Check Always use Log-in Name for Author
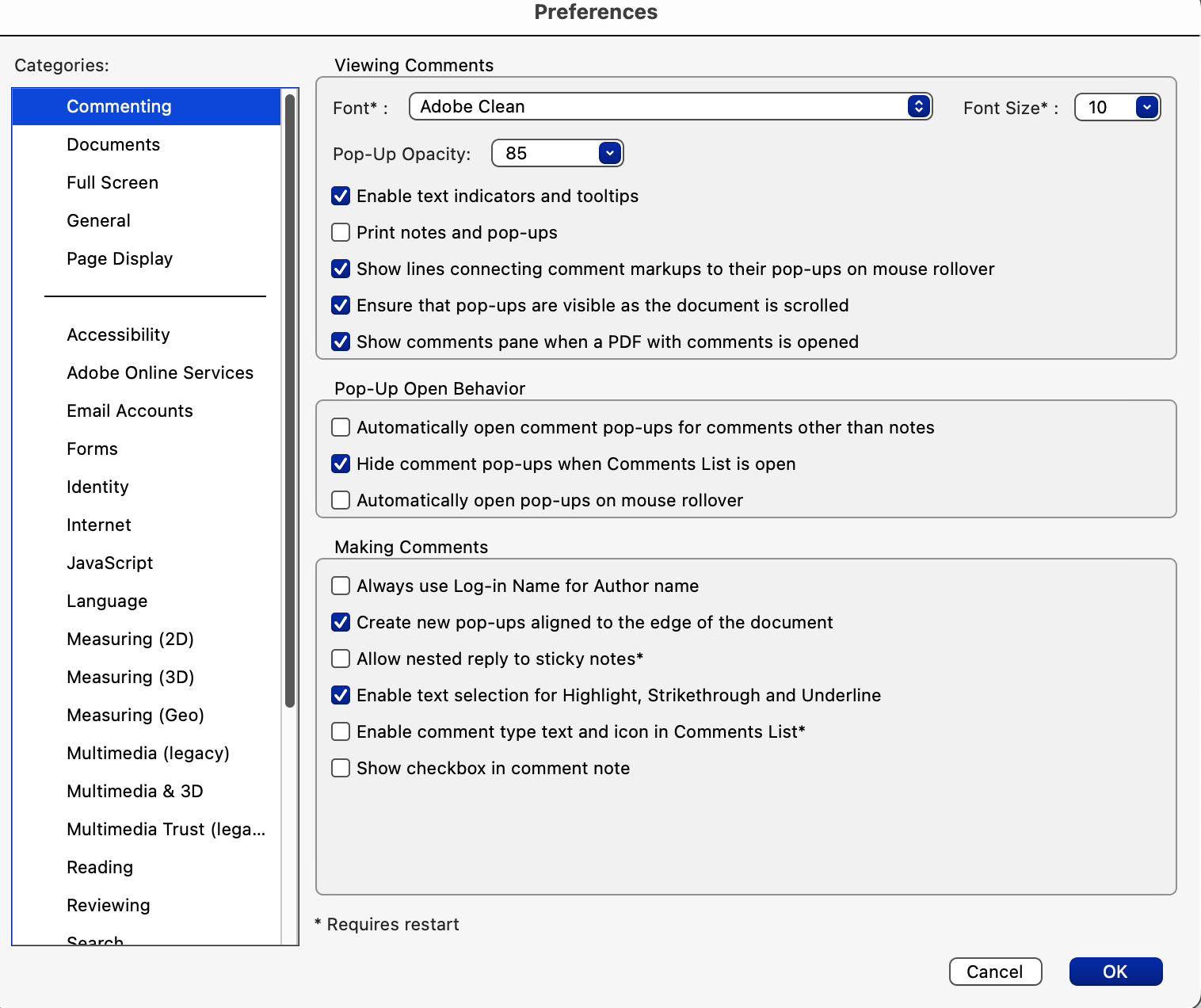Viewport: 1201px width, 1008px height. [341, 586]
